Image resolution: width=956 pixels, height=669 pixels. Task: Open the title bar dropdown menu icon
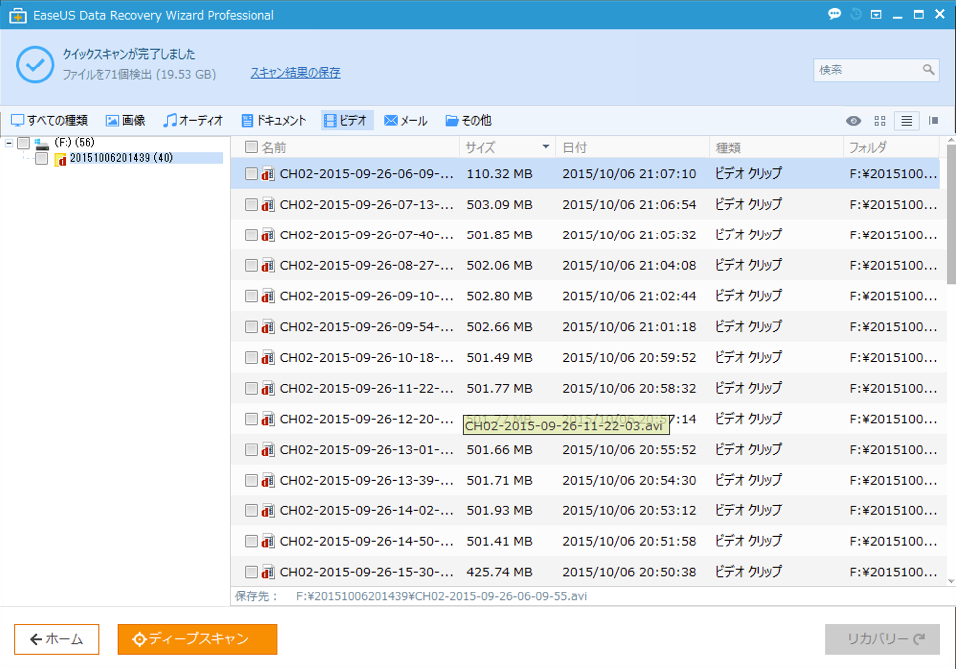(876, 15)
